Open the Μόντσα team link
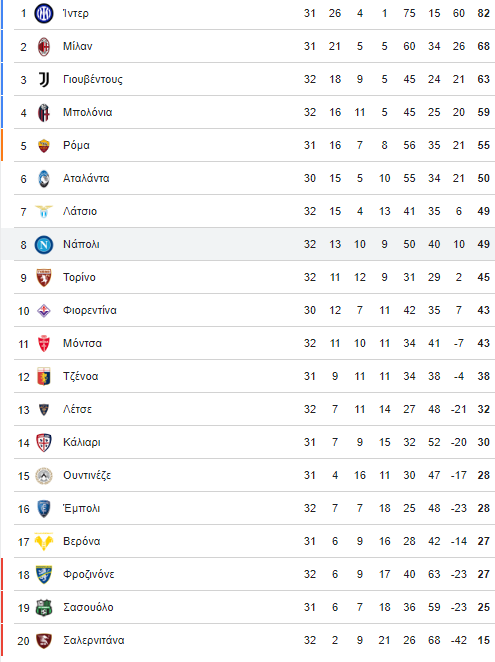The height and width of the screenshot is (662, 495). (x=82, y=343)
